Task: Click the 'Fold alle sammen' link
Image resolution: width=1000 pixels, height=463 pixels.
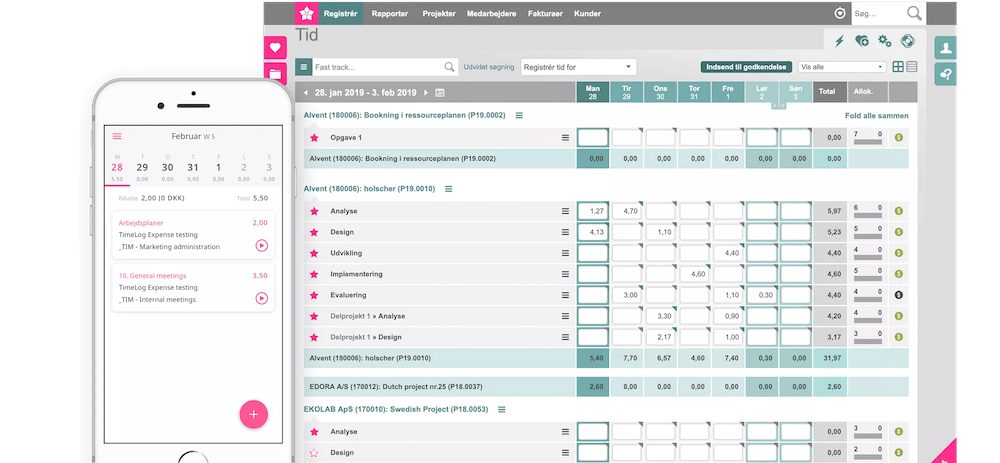Action: (x=877, y=116)
